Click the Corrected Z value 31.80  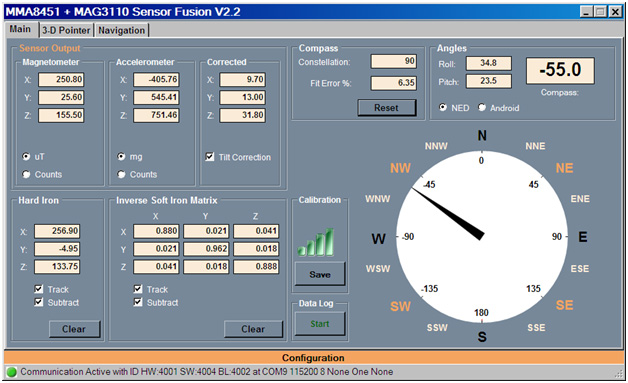coord(243,115)
